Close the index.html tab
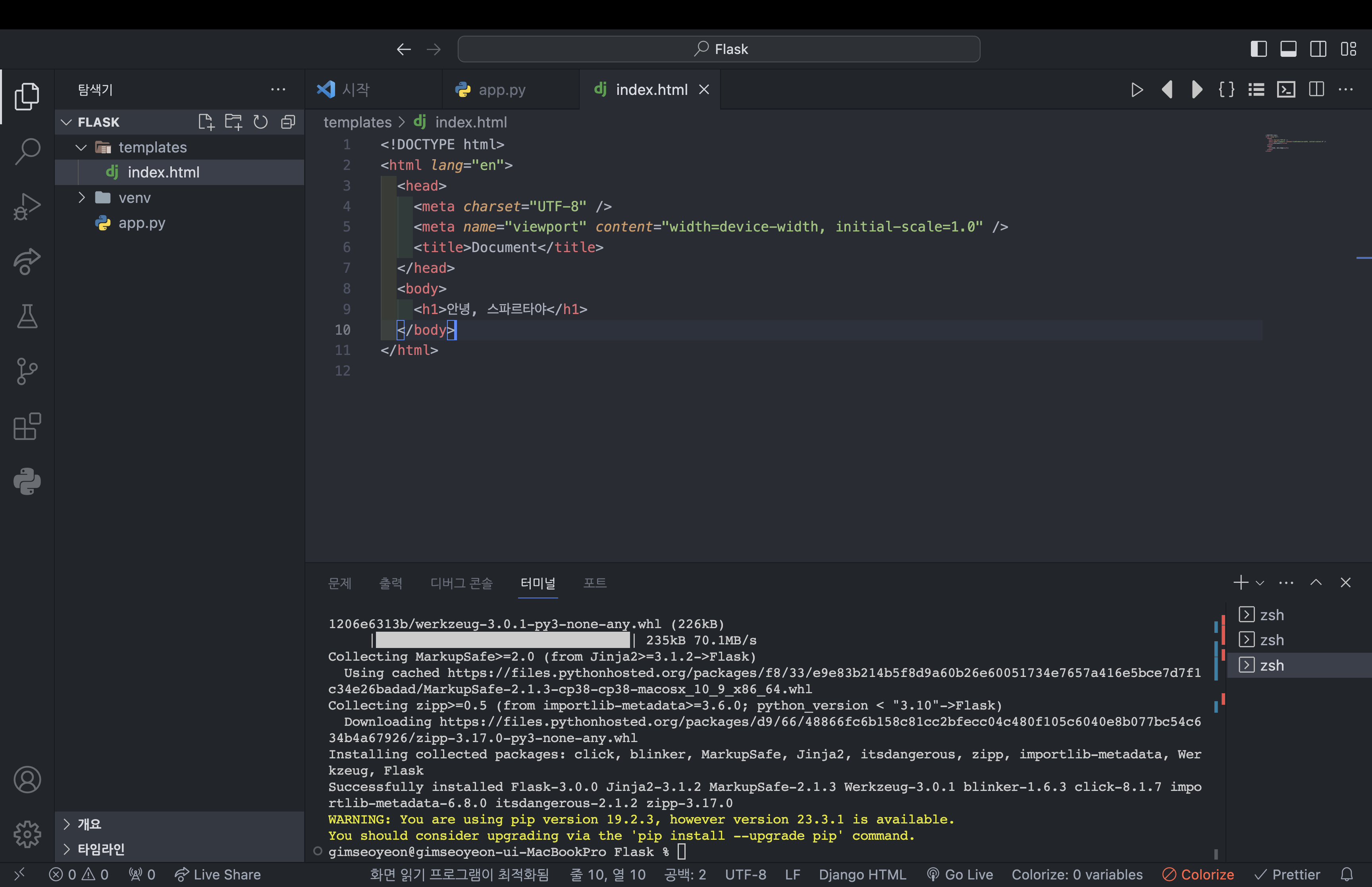Screen dimensions: 1372x887 (703, 90)
